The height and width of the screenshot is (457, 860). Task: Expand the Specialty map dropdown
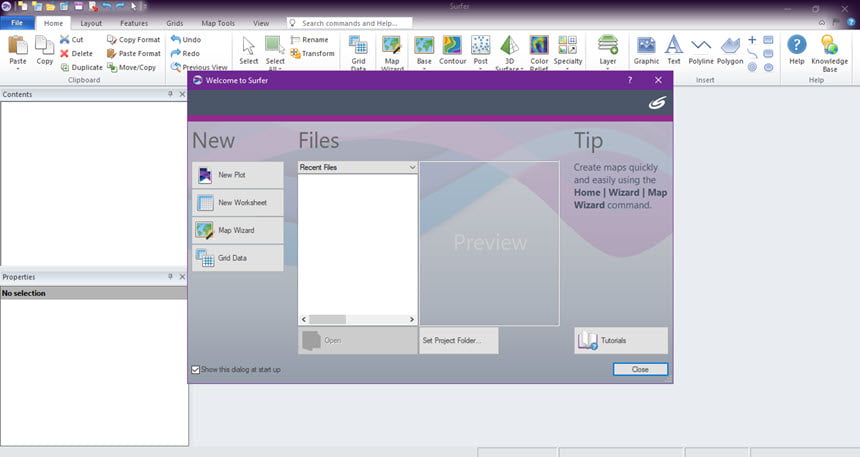point(568,69)
